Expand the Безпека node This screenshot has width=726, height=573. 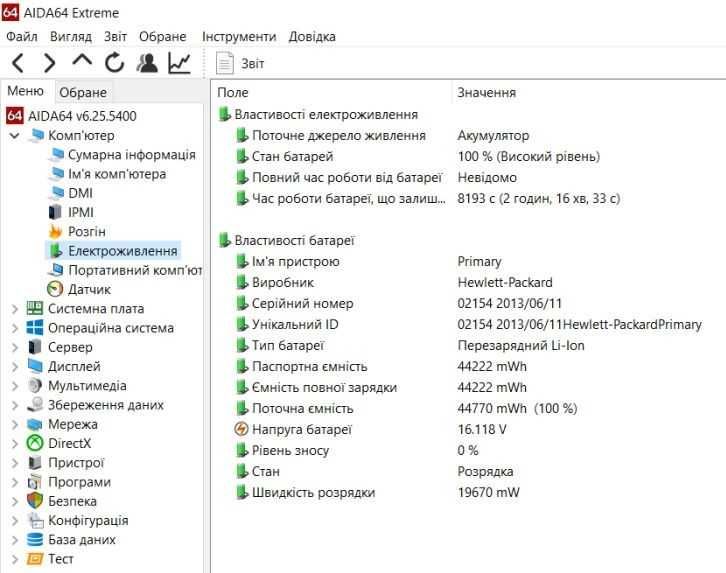[x=14, y=501]
